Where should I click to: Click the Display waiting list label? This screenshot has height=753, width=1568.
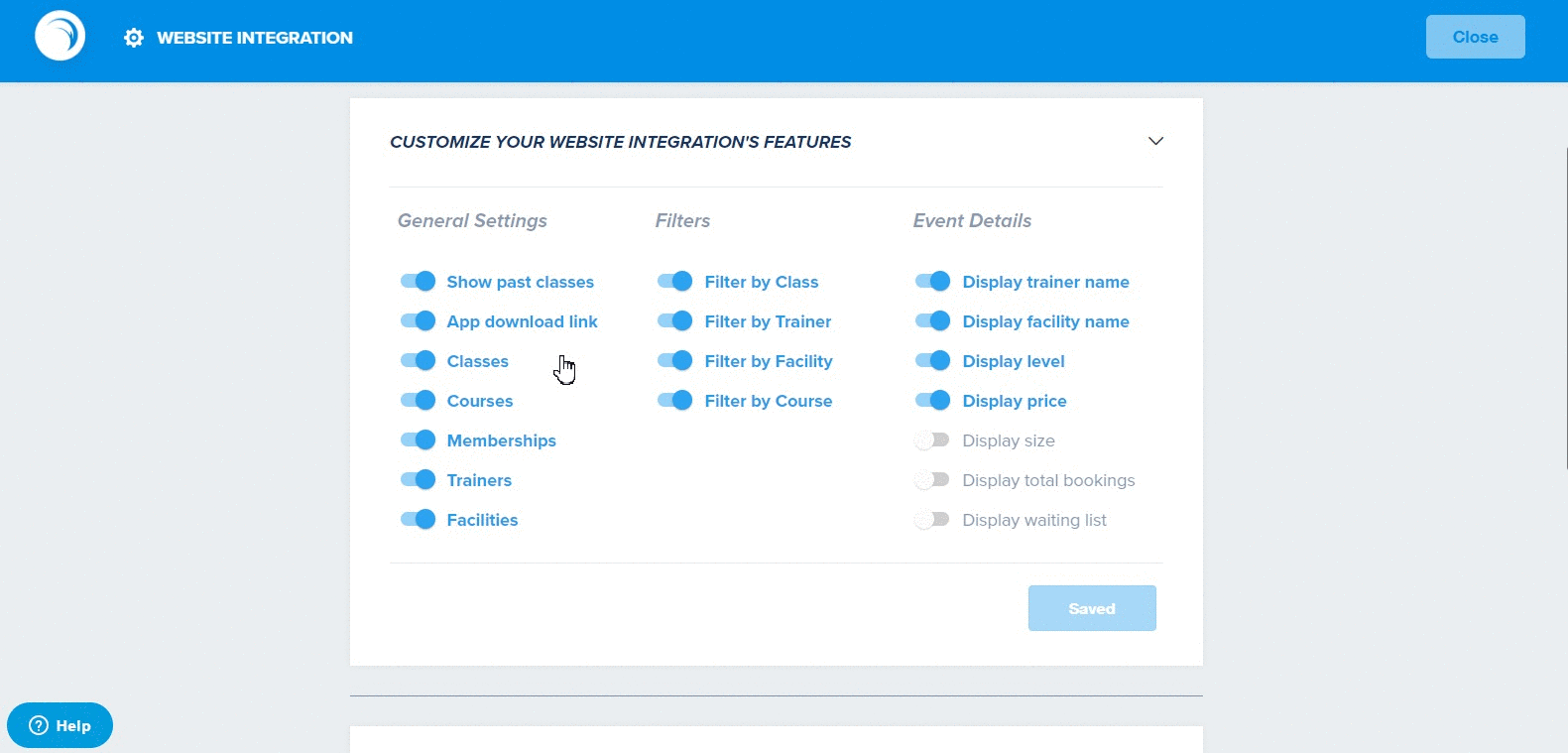coord(1034,520)
